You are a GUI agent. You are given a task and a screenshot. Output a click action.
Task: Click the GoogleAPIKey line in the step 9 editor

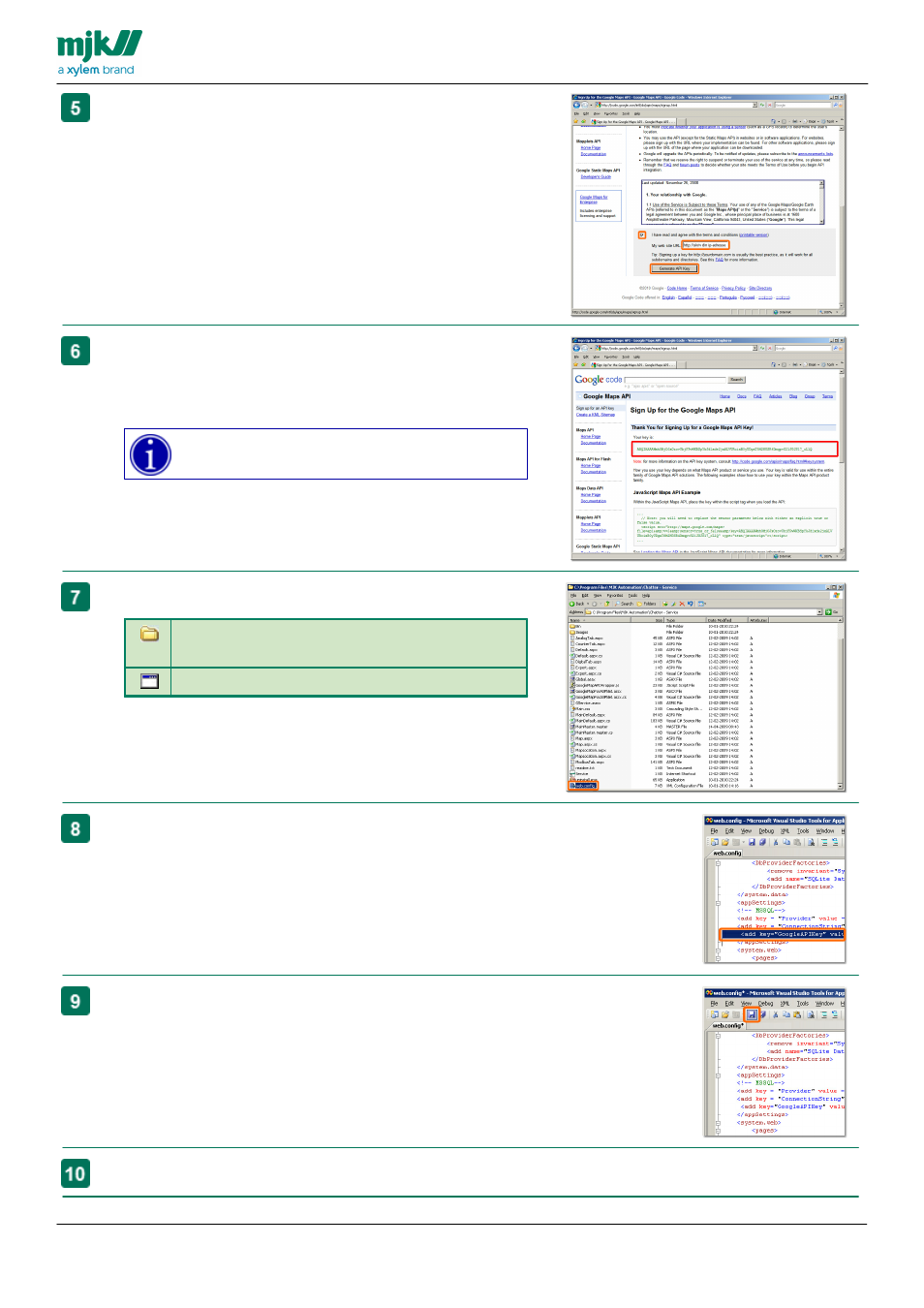coord(792,1106)
